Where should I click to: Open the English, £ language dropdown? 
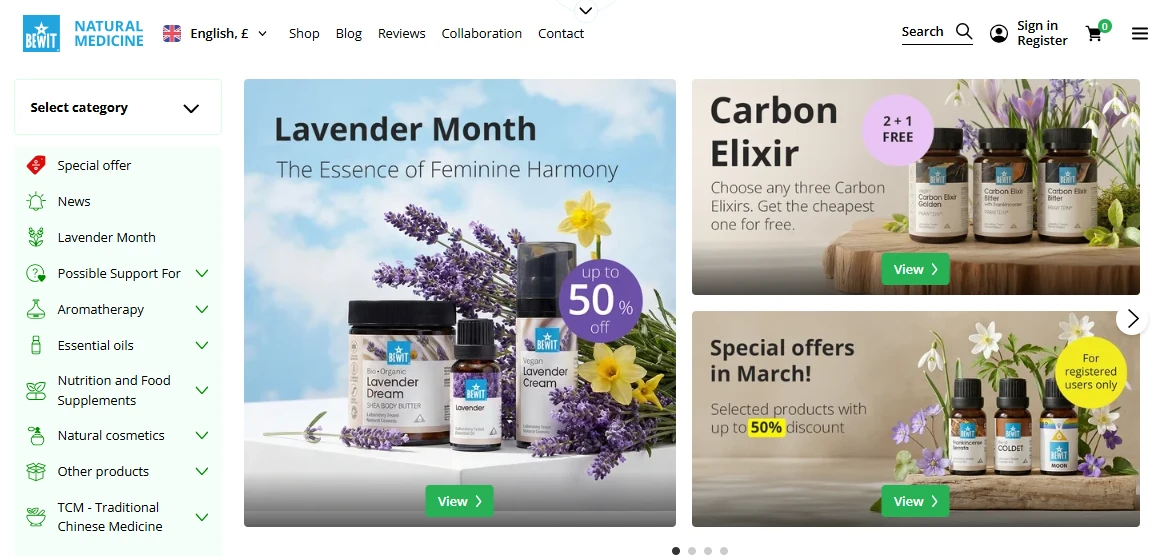coord(215,33)
